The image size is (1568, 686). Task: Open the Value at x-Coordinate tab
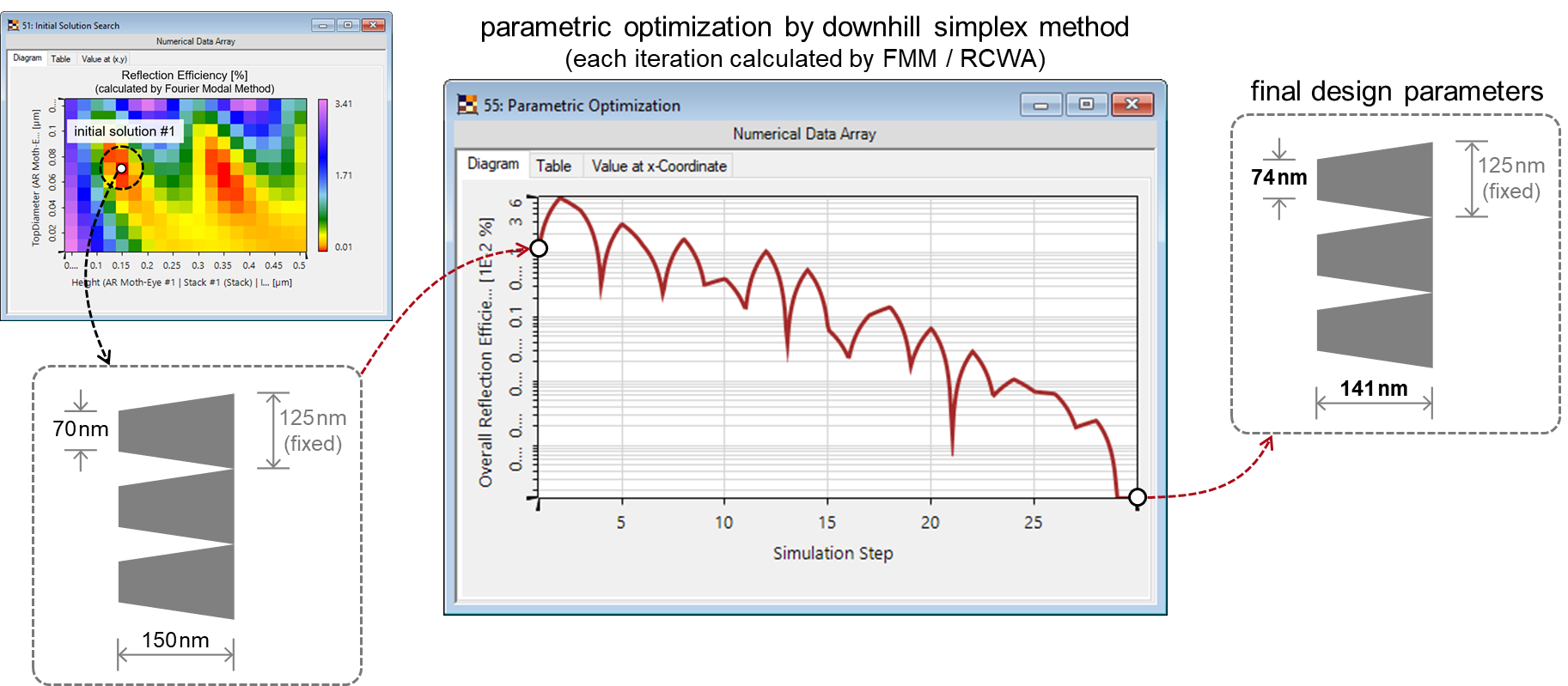(658, 166)
